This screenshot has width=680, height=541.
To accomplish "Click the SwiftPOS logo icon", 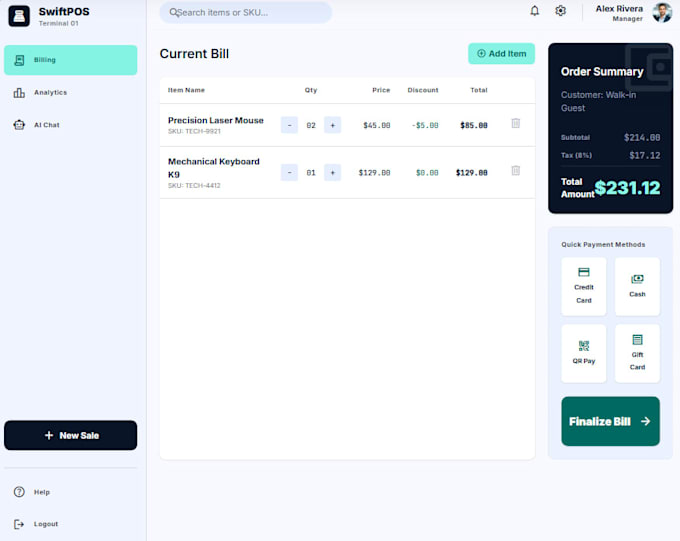I will click(19, 16).
